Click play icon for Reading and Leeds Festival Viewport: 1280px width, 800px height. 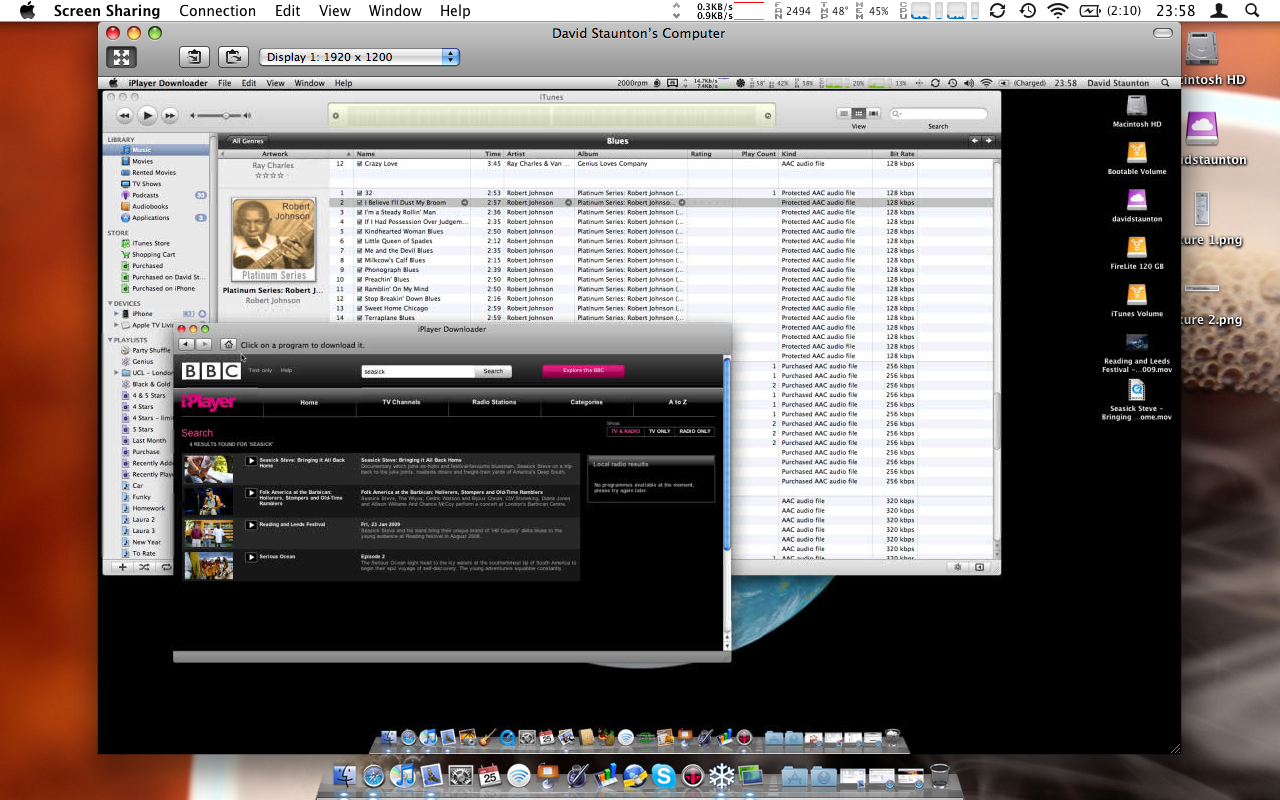(251, 525)
